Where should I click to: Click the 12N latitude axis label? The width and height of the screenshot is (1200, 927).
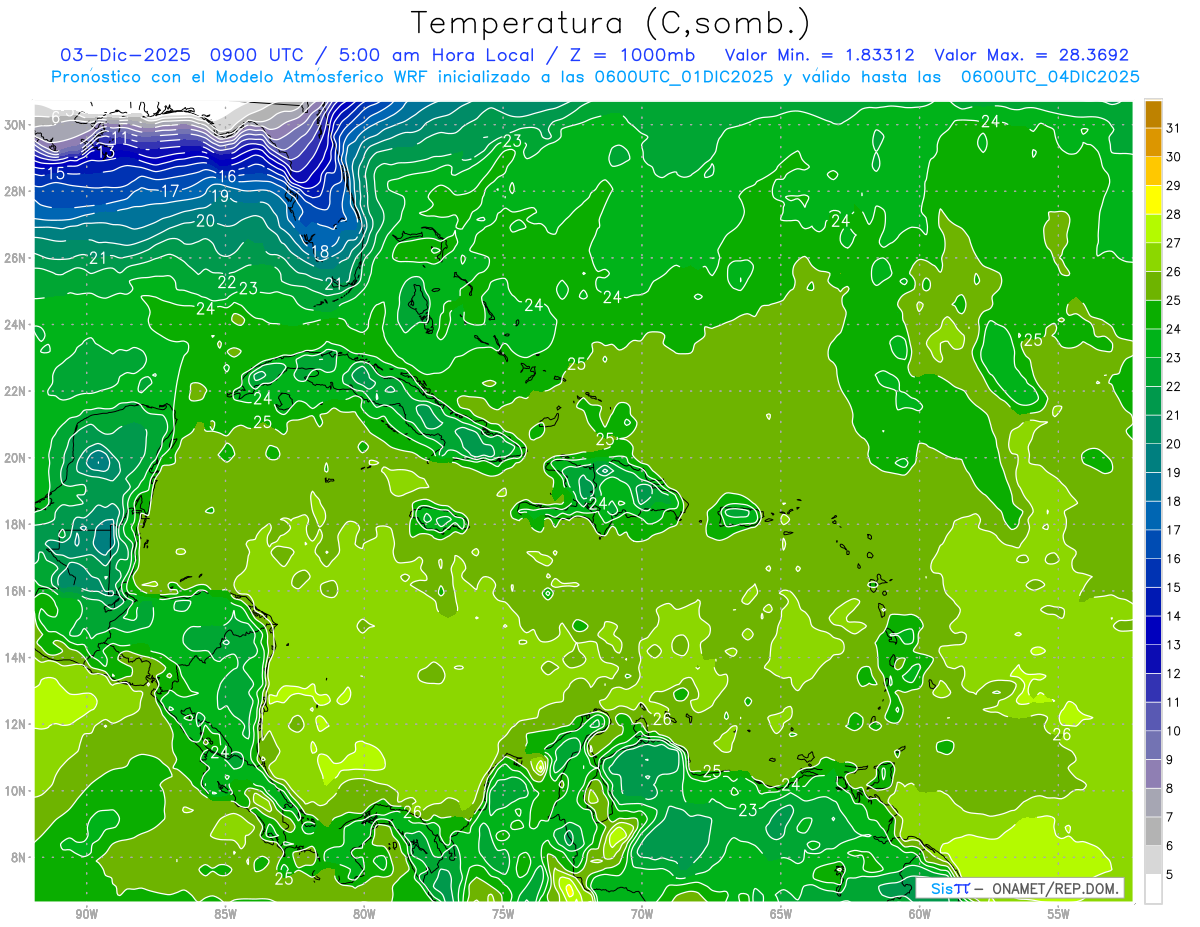click(16, 724)
